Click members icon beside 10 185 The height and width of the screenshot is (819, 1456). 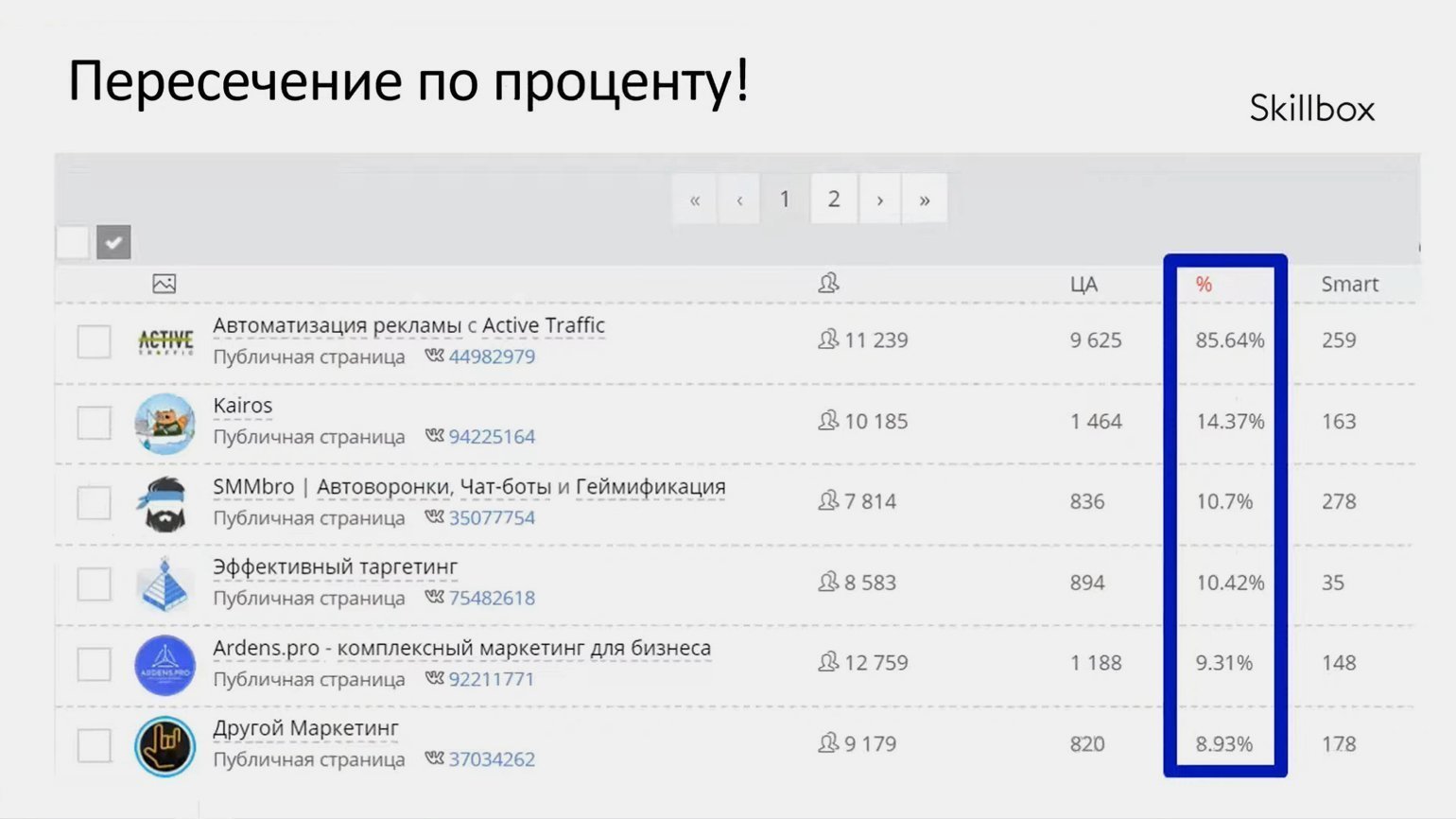828,420
